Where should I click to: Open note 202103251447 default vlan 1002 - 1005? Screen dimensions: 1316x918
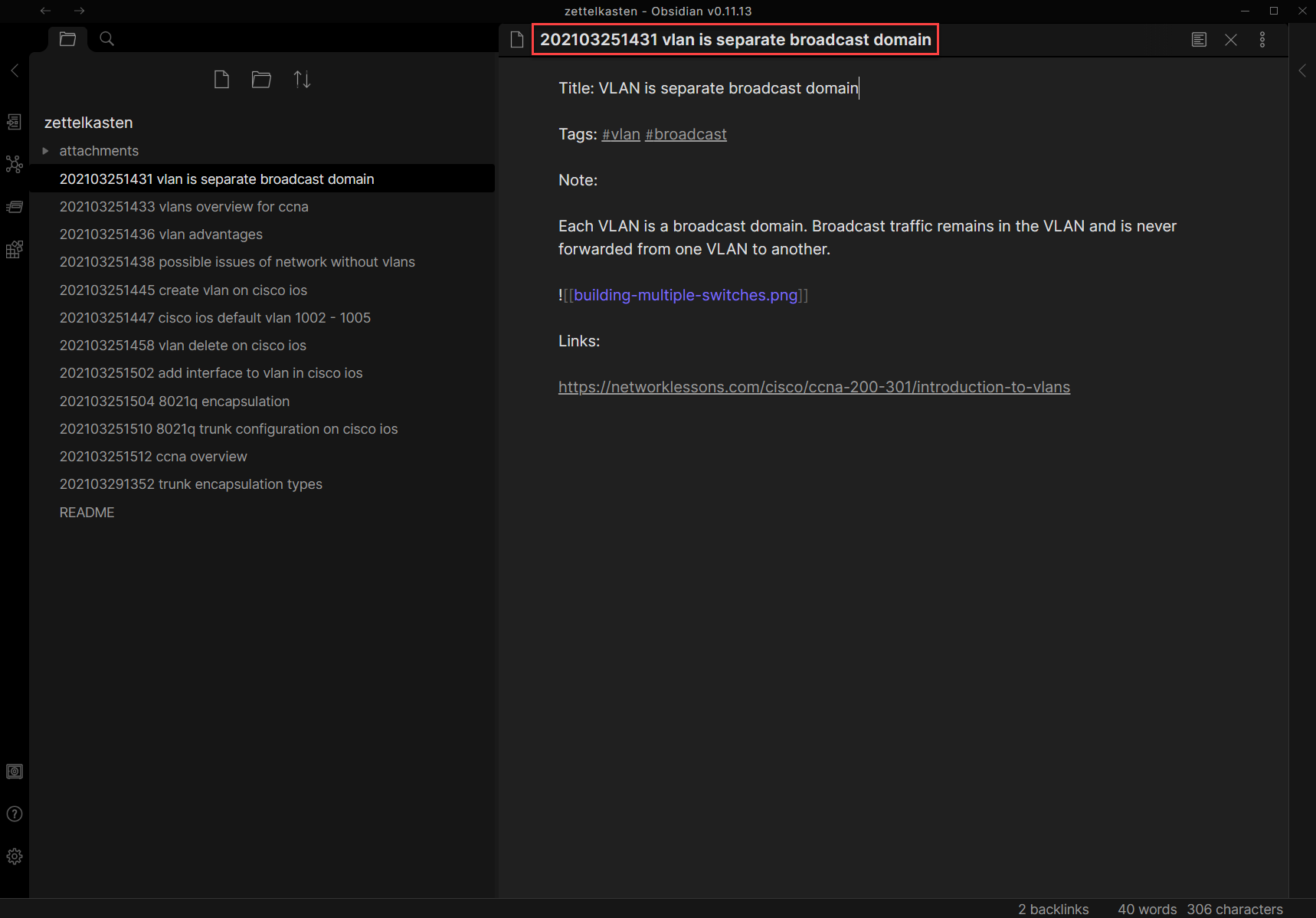[262, 318]
